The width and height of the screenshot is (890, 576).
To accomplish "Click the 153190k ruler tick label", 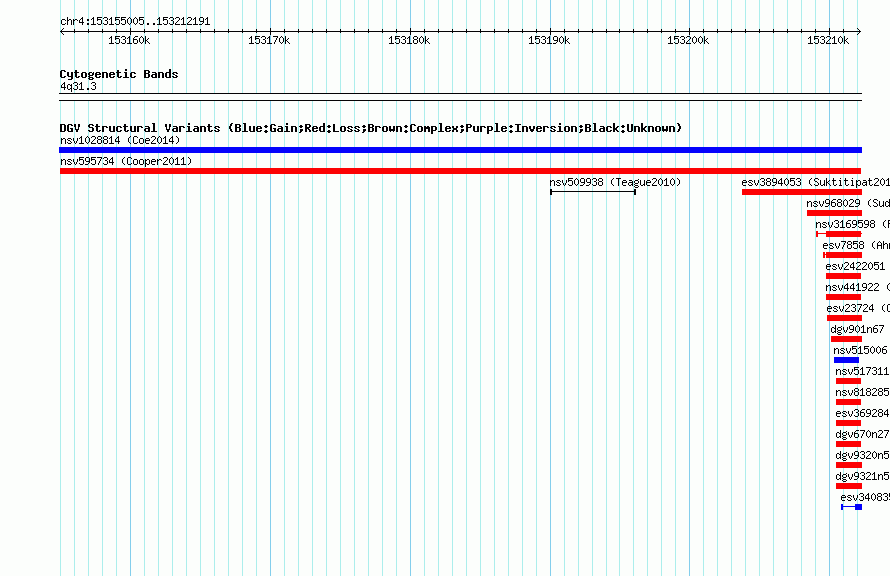I will coord(549,40).
